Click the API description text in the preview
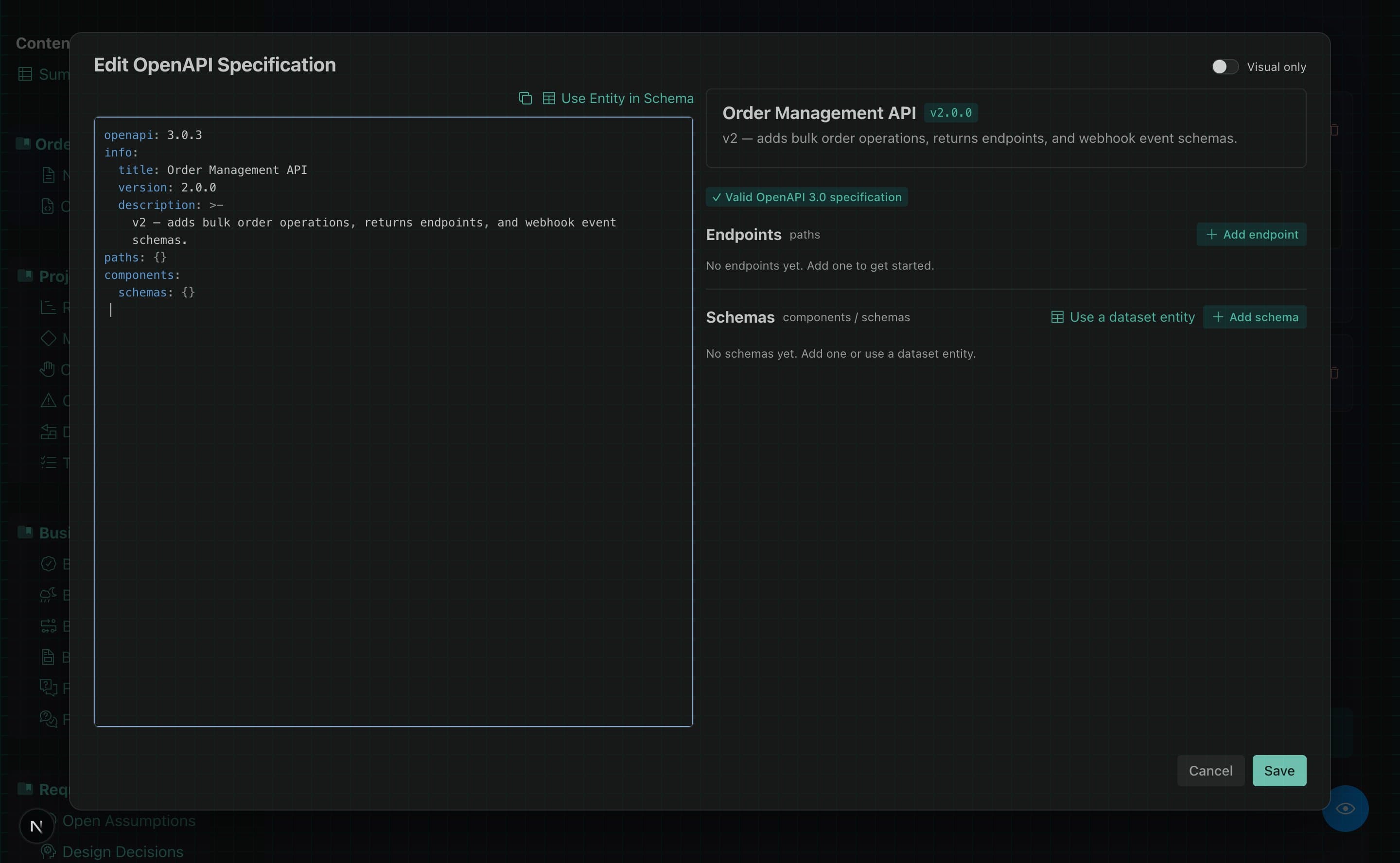1400x863 pixels. click(x=979, y=138)
